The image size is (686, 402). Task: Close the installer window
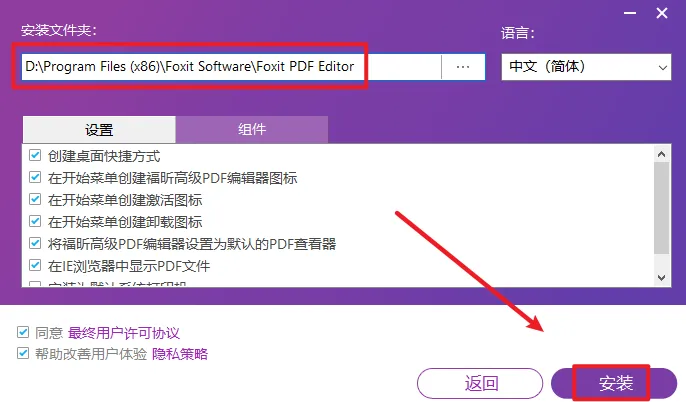[662, 13]
